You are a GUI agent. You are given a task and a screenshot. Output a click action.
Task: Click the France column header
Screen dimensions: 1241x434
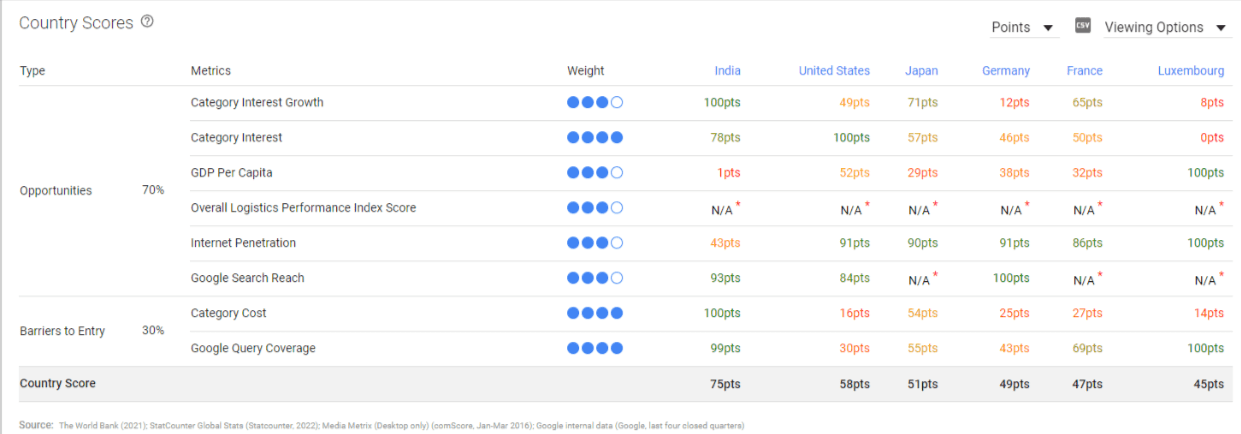click(1084, 71)
